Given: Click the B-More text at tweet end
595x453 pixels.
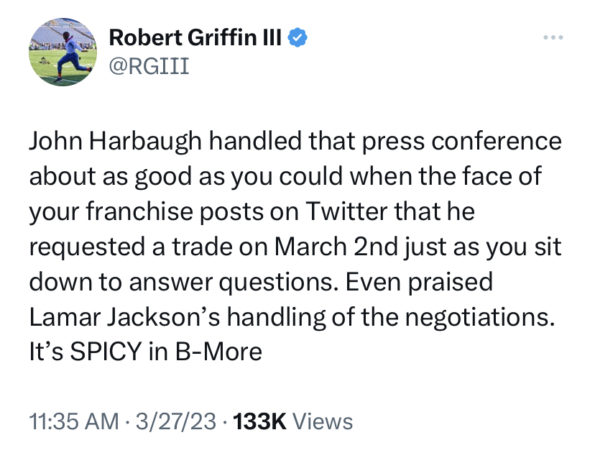Looking at the screenshot, I should [x=218, y=352].
